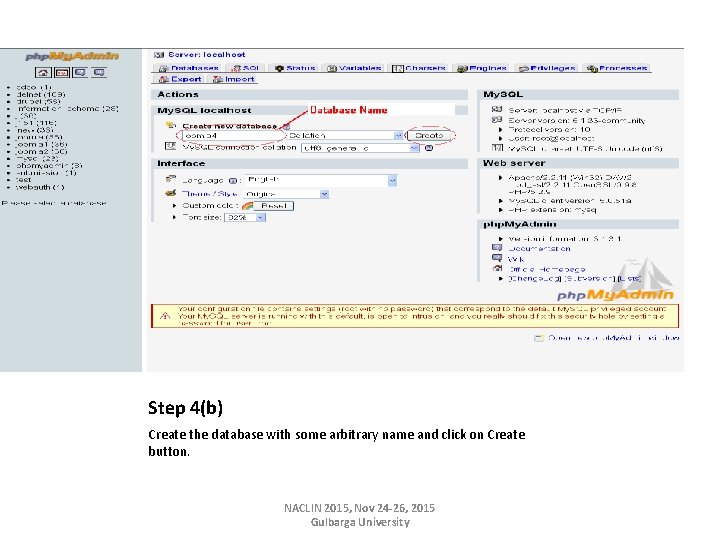
Task: Select the mysql (23) database
Action: (37, 158)
